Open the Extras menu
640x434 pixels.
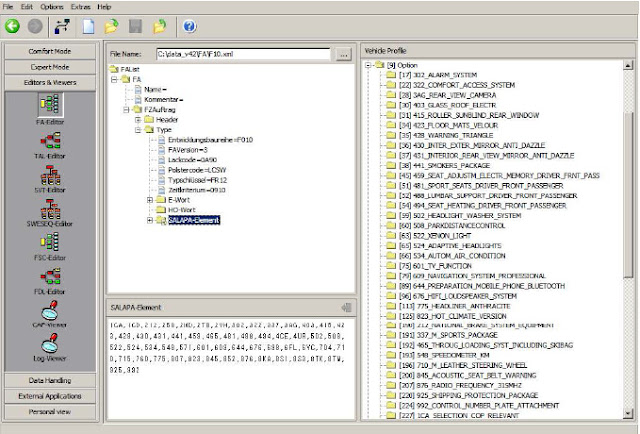click(x=80, y=7)
